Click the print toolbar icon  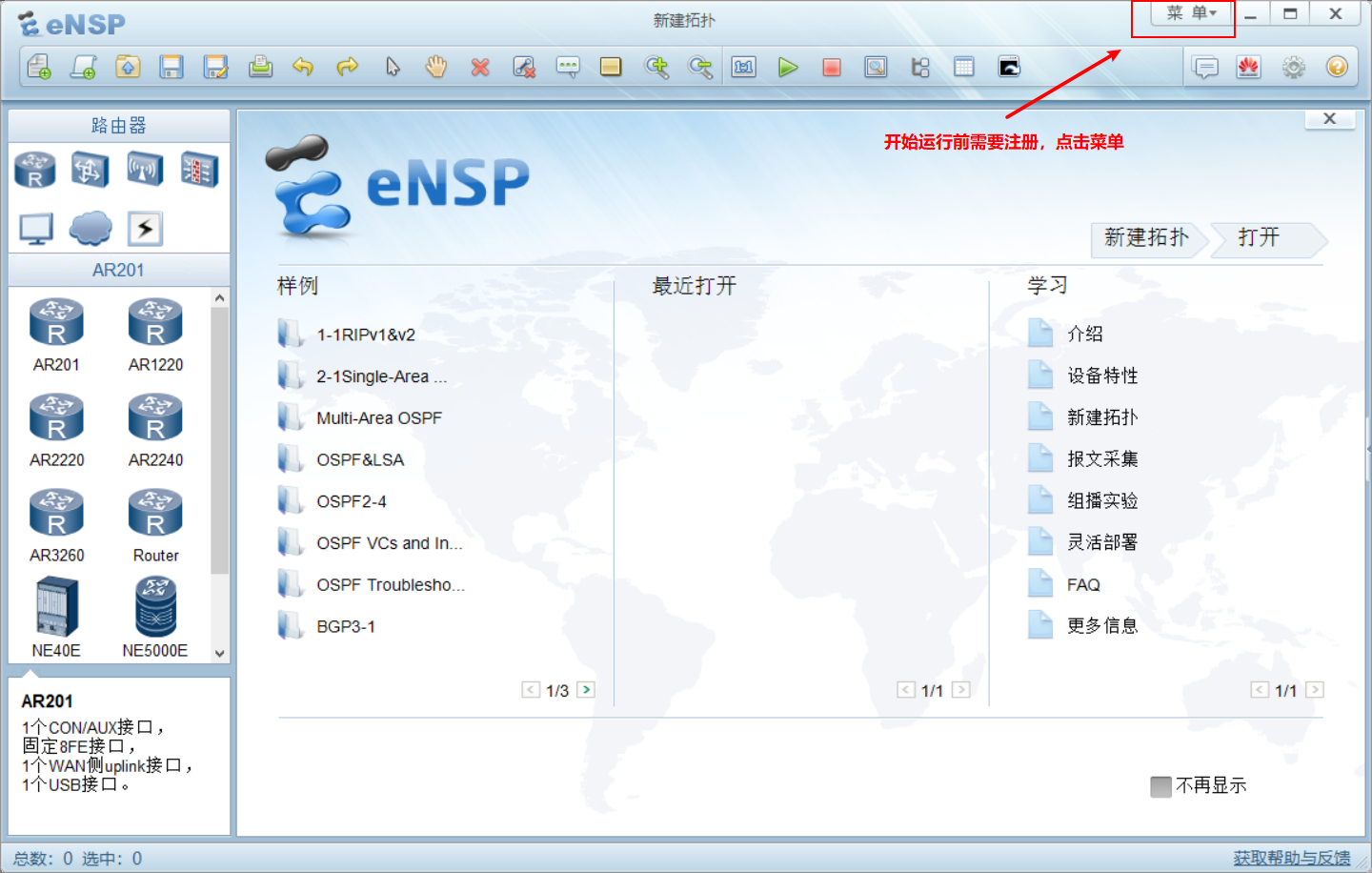pos(260,67)
